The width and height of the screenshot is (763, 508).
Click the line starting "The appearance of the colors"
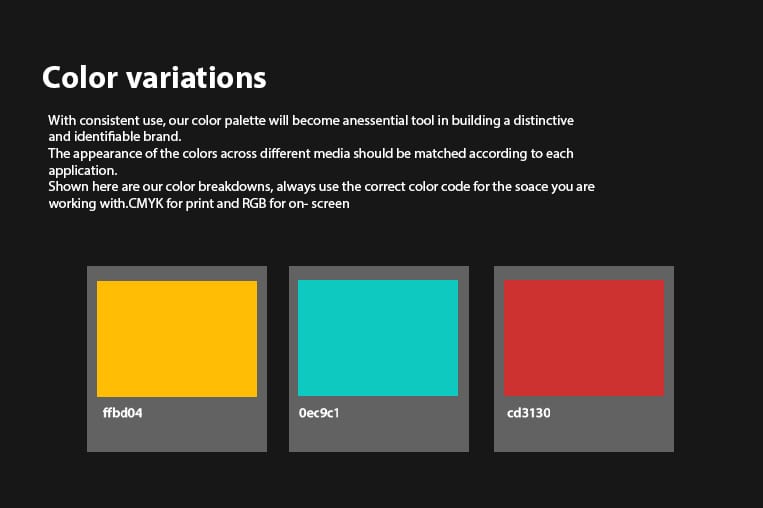click(x=310, y=153)
